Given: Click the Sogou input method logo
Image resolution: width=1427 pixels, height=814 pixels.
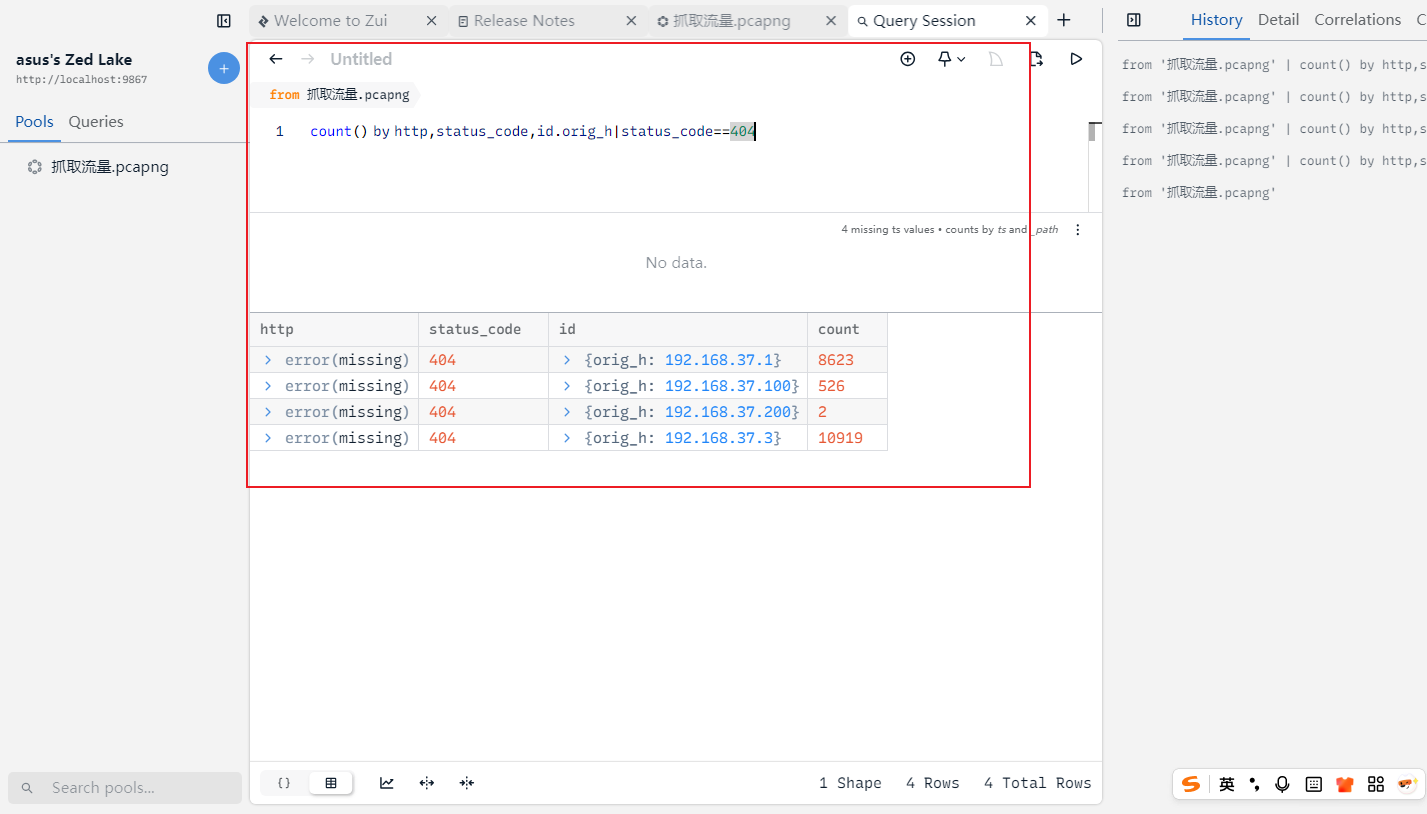Looking at the screenshot, I should point(1191,784).
